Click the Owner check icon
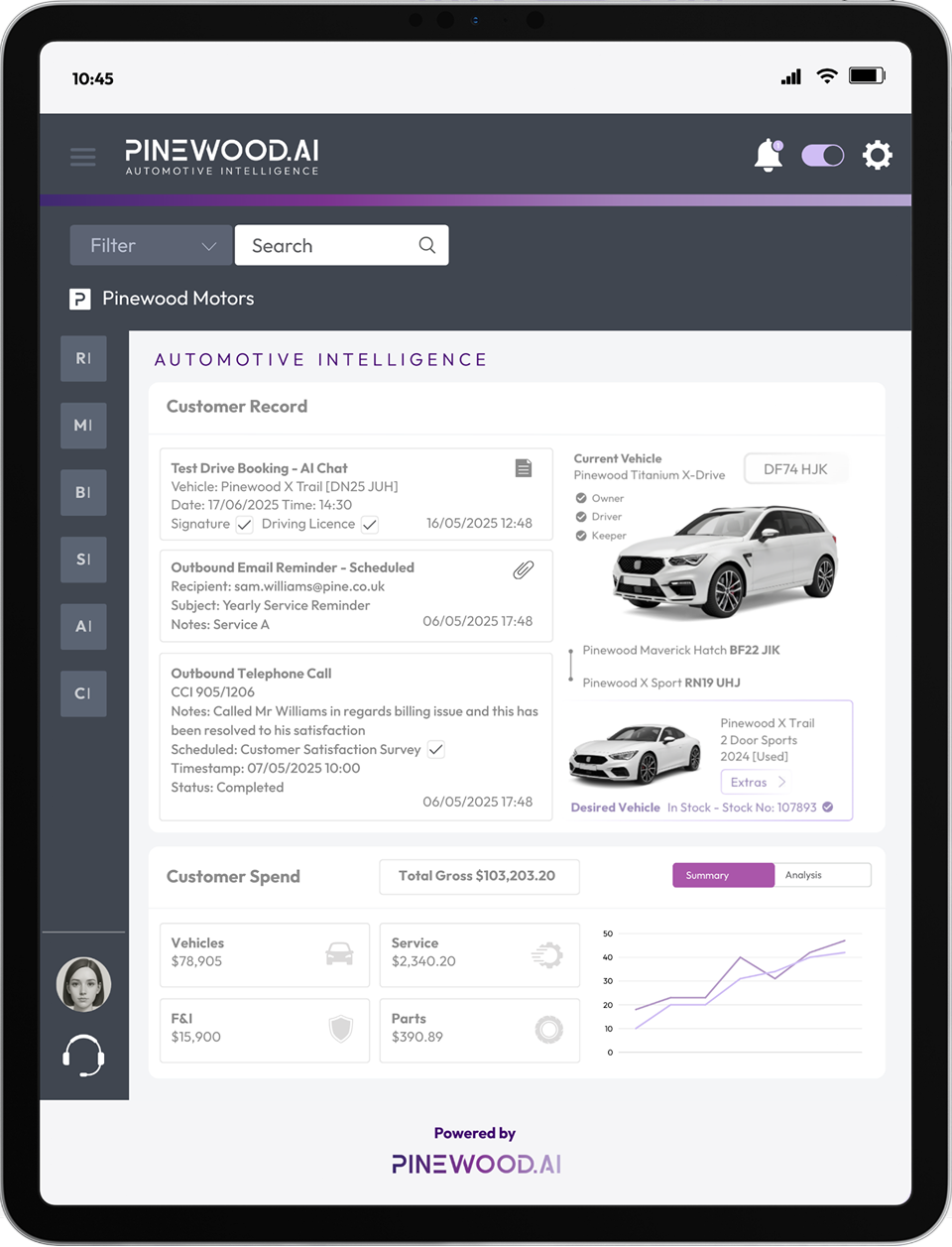This screenshot has height=1247, width=952. (581, 498)
